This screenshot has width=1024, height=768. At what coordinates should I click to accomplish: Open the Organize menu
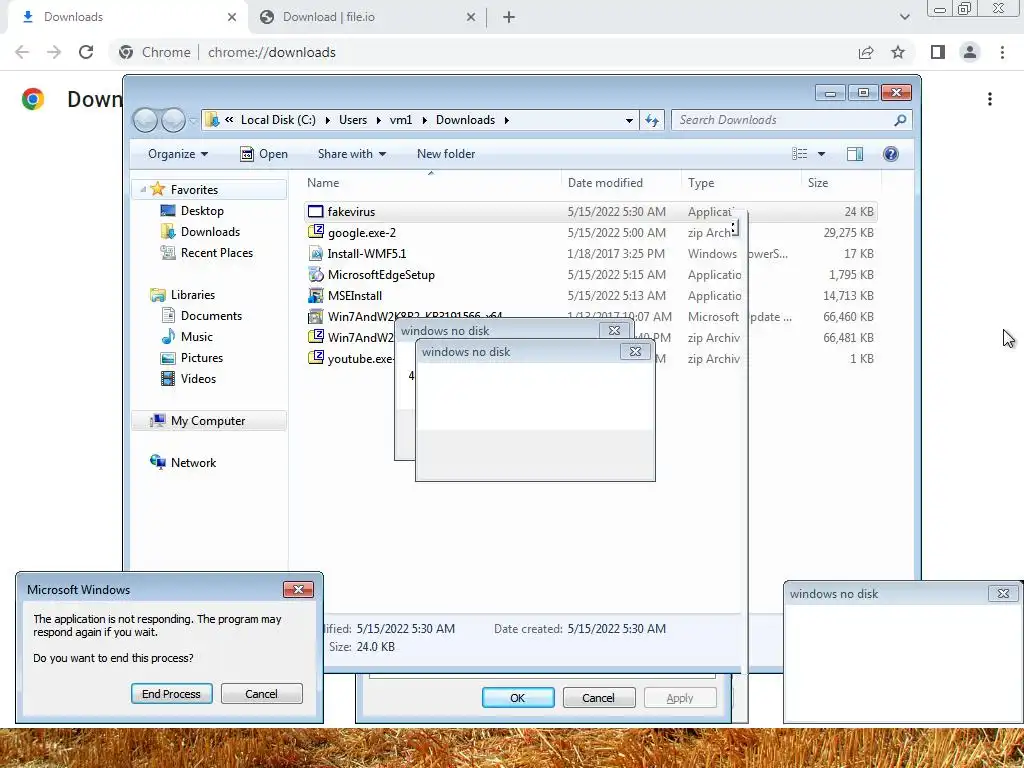pyautogui.click(x=178, y=154)
